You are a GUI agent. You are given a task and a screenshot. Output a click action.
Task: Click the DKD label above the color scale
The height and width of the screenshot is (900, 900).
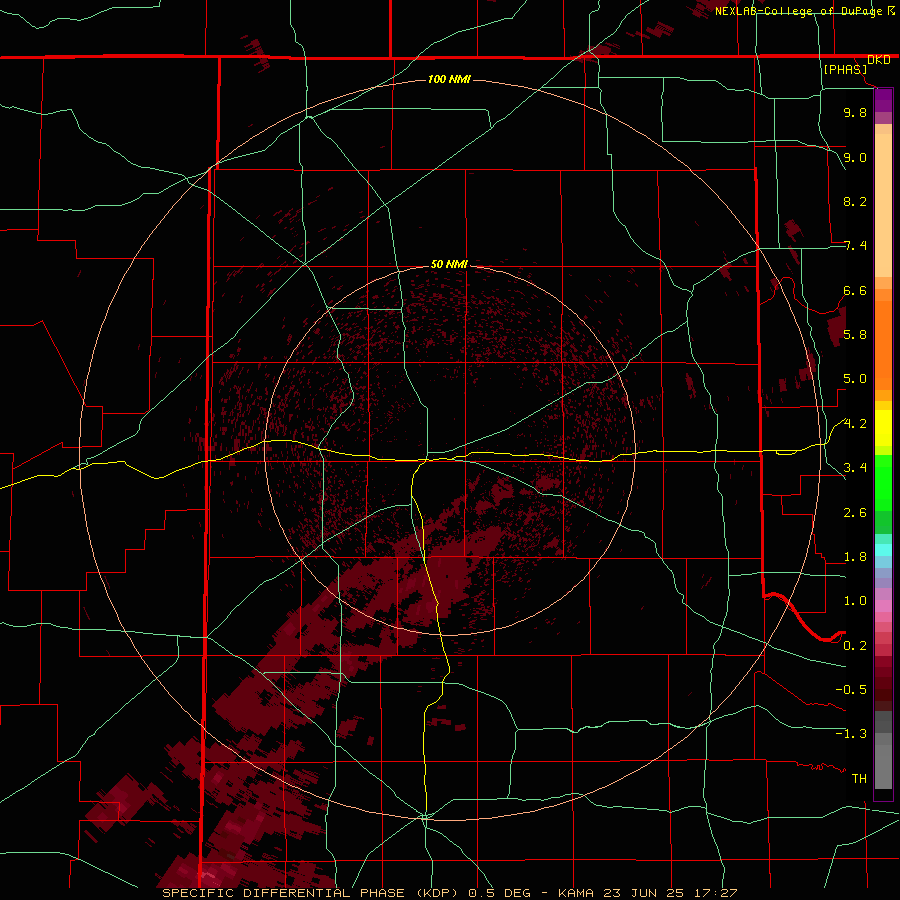[x=879, y=60]
